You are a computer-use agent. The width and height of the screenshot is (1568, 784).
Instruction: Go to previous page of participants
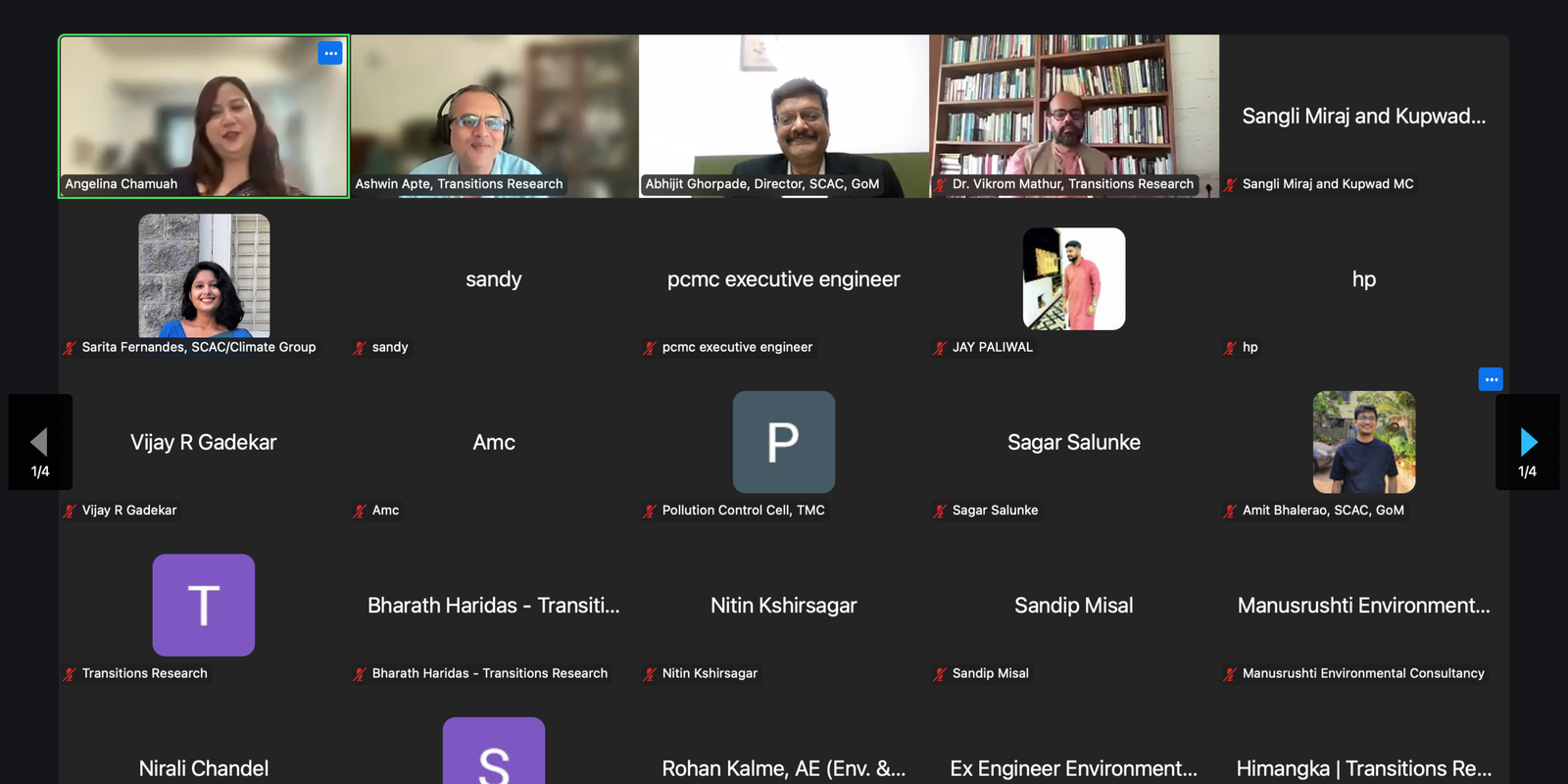coord(39,443)
